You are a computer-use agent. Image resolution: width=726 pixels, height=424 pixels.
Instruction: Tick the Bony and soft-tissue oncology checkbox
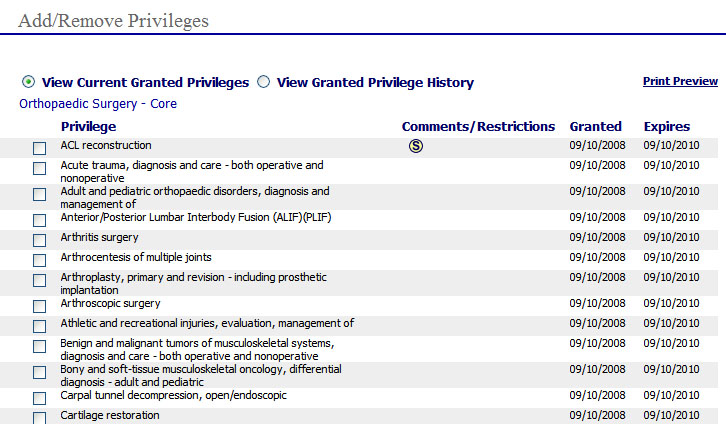39,372
